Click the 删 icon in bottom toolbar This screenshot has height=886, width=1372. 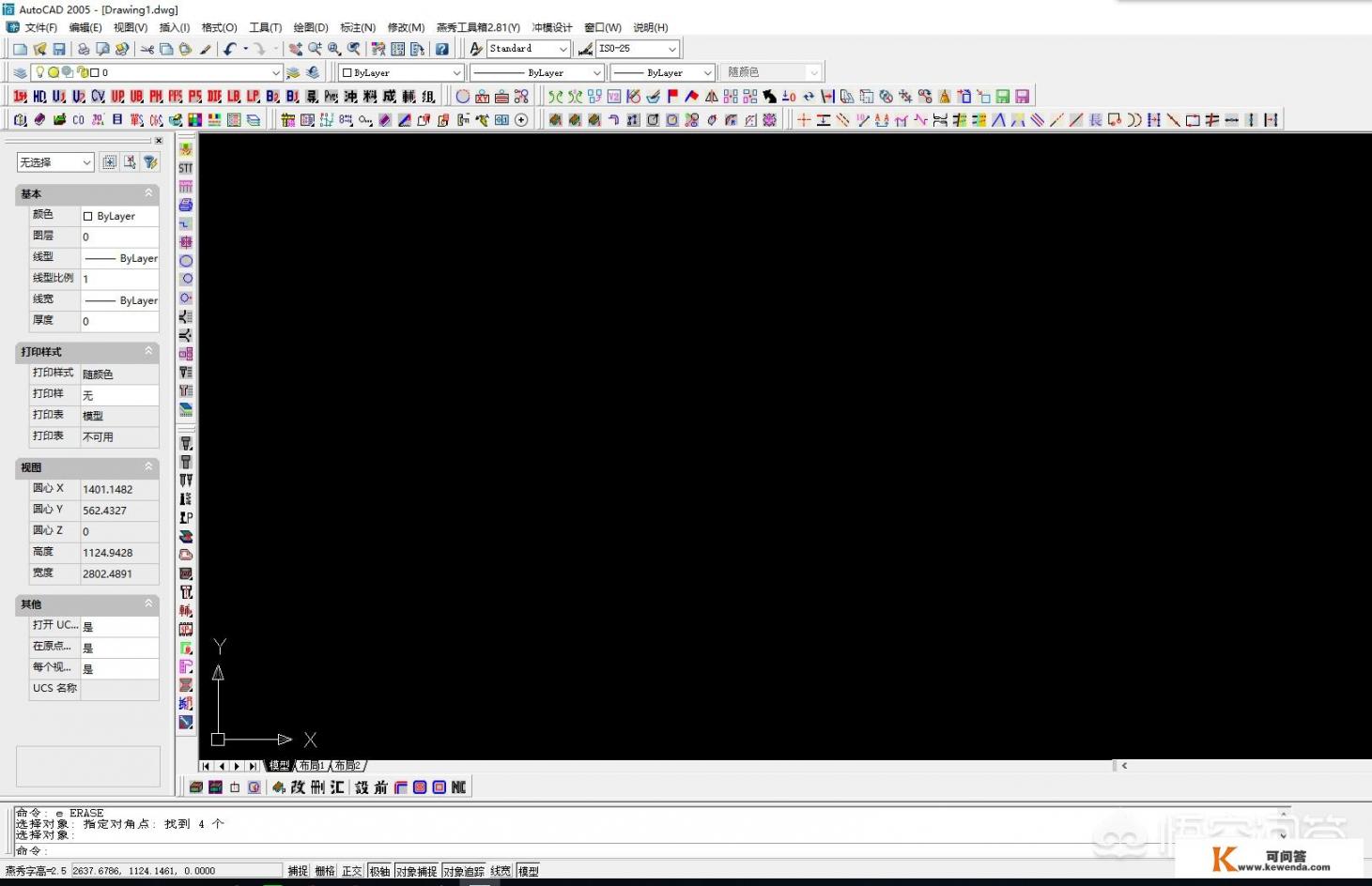click(317, 787)
